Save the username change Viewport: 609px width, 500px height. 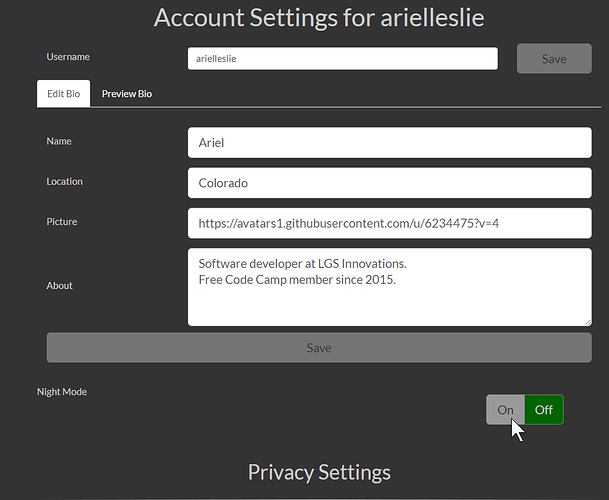(x=554, y=59)
